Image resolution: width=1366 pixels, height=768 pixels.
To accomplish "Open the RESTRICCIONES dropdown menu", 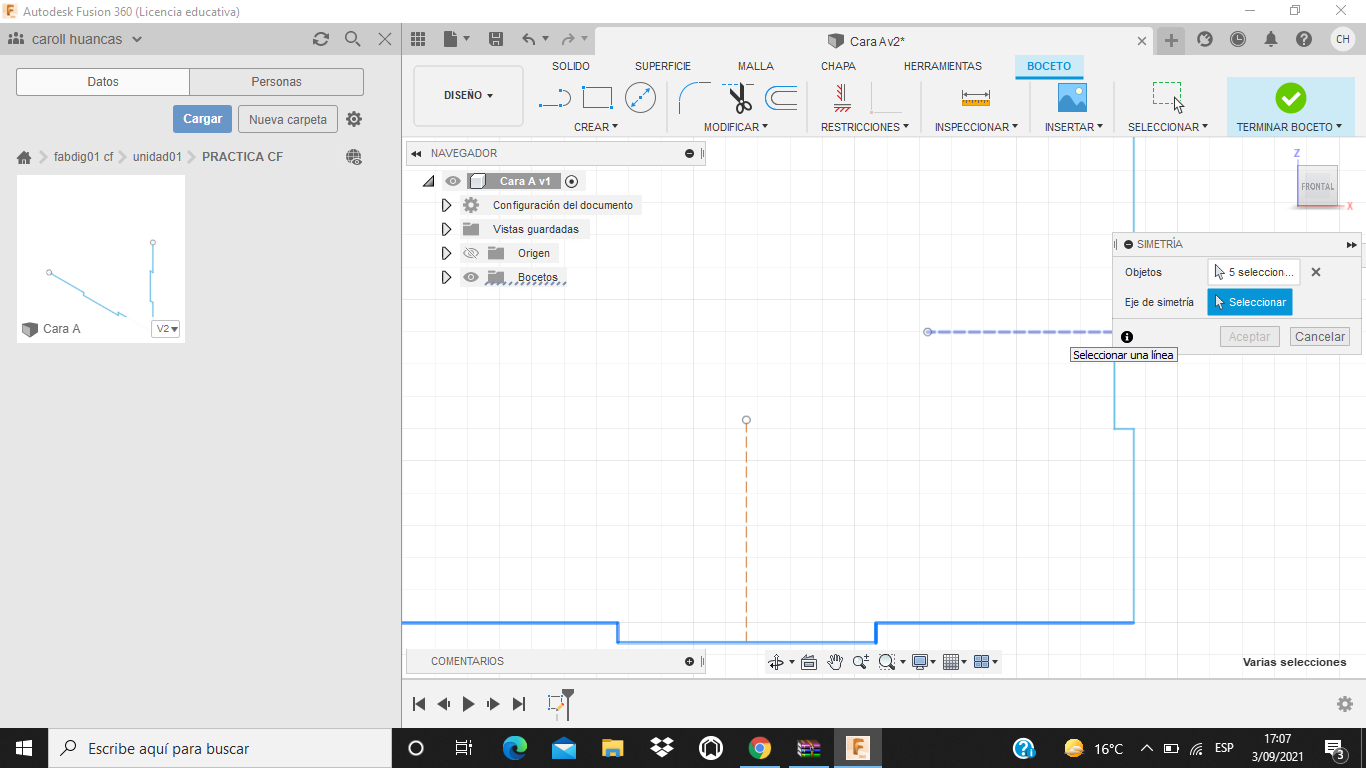I will click(x=865, y=127).
